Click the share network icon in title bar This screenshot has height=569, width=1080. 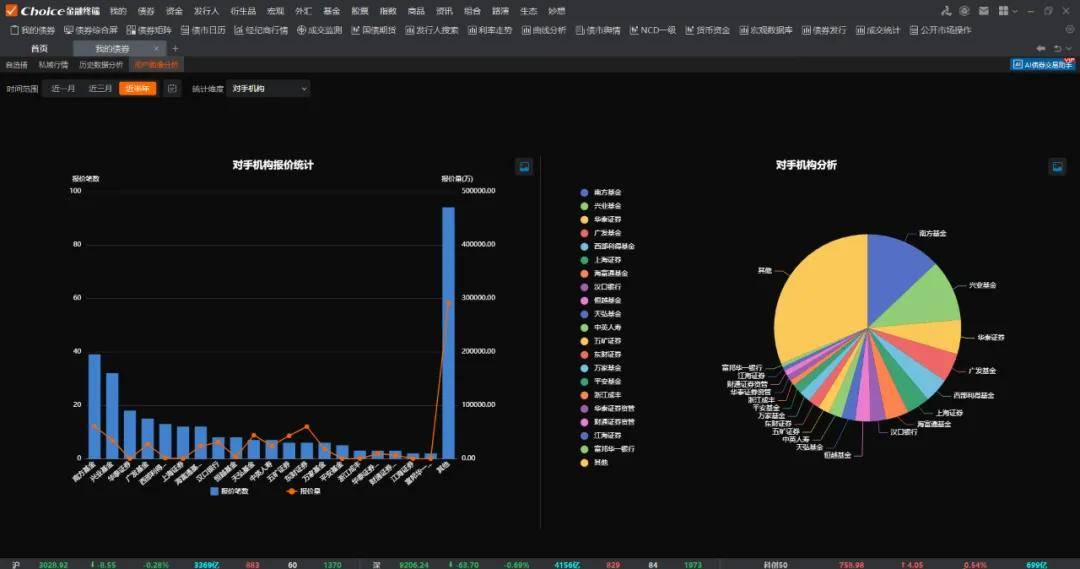point(946,11)
